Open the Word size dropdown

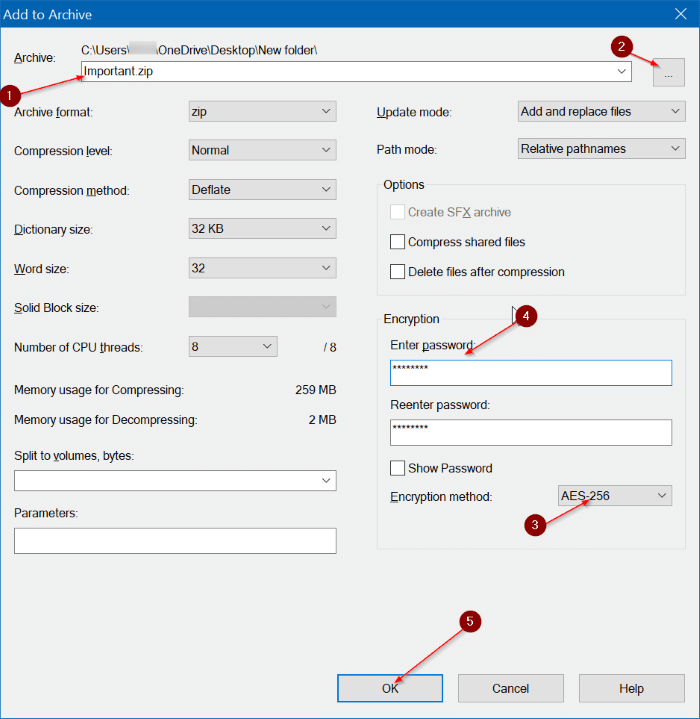coord(262,268)
